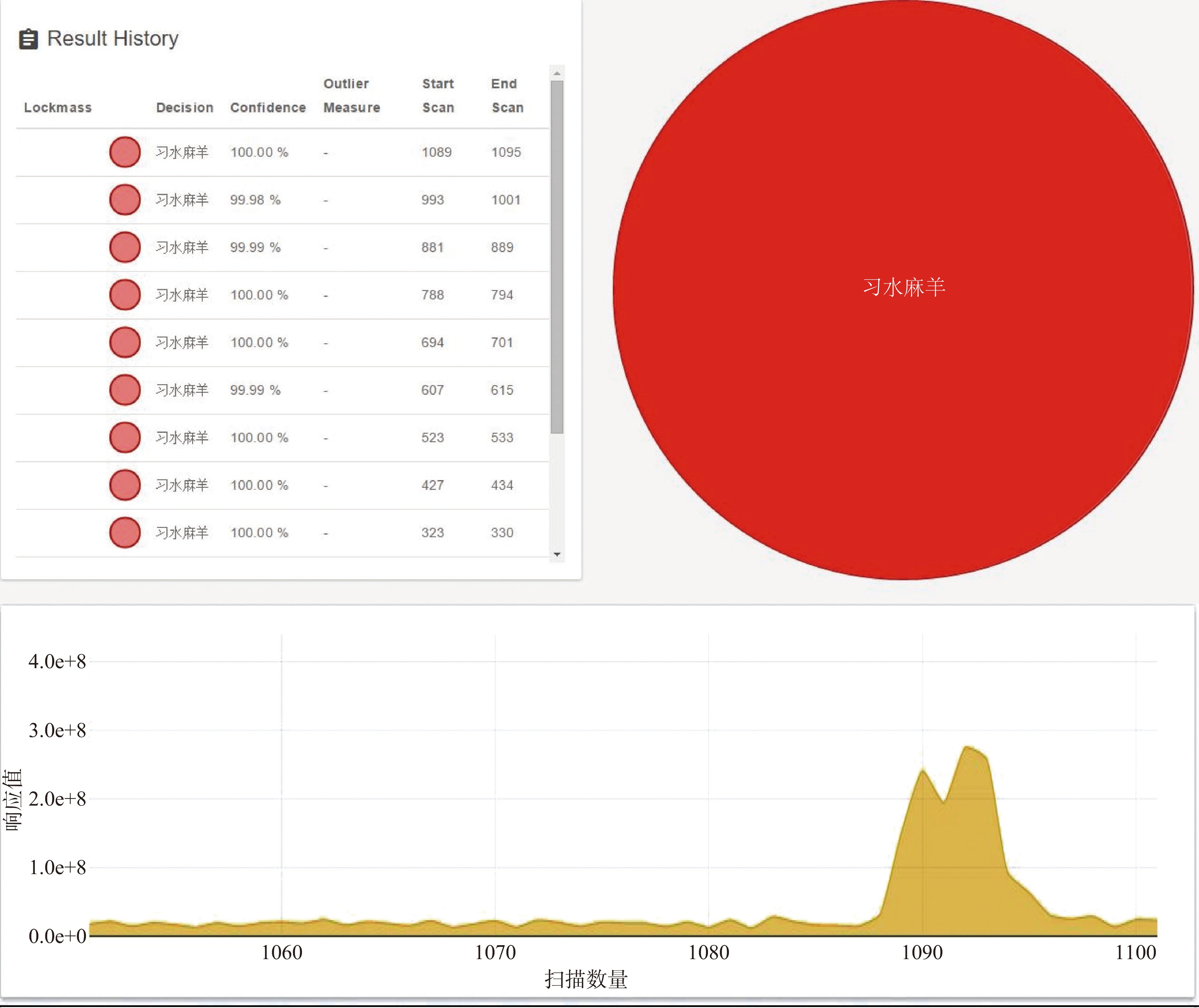Click the Decision column header

185,108
